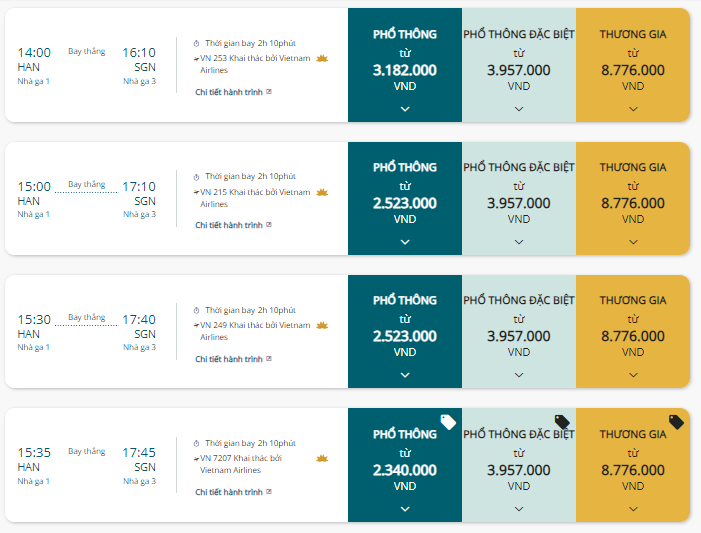Screen dimensions: 701x533
Task: Click the white tag icon on Phổ Thông 2.340.000
Action: point(448,422)
